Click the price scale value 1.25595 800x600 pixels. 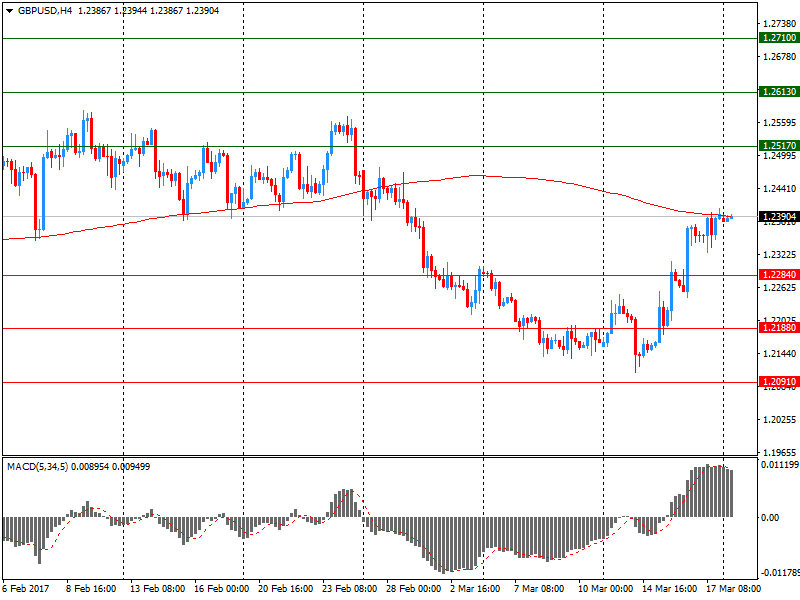coord(780,122)
